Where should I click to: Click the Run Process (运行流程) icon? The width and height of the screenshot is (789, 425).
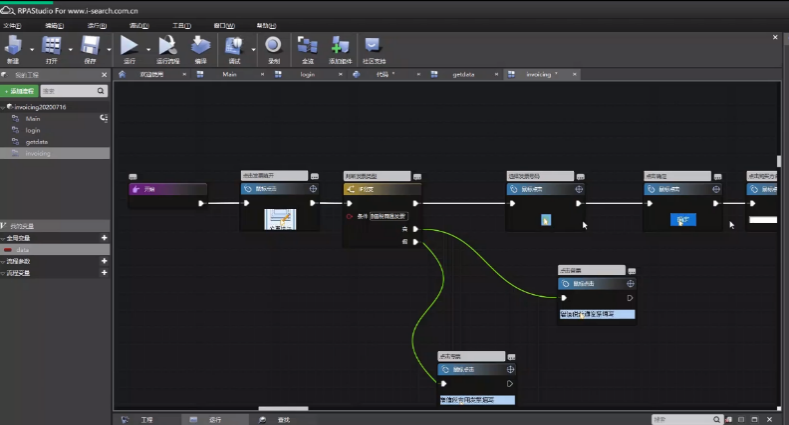pos(167,46)
